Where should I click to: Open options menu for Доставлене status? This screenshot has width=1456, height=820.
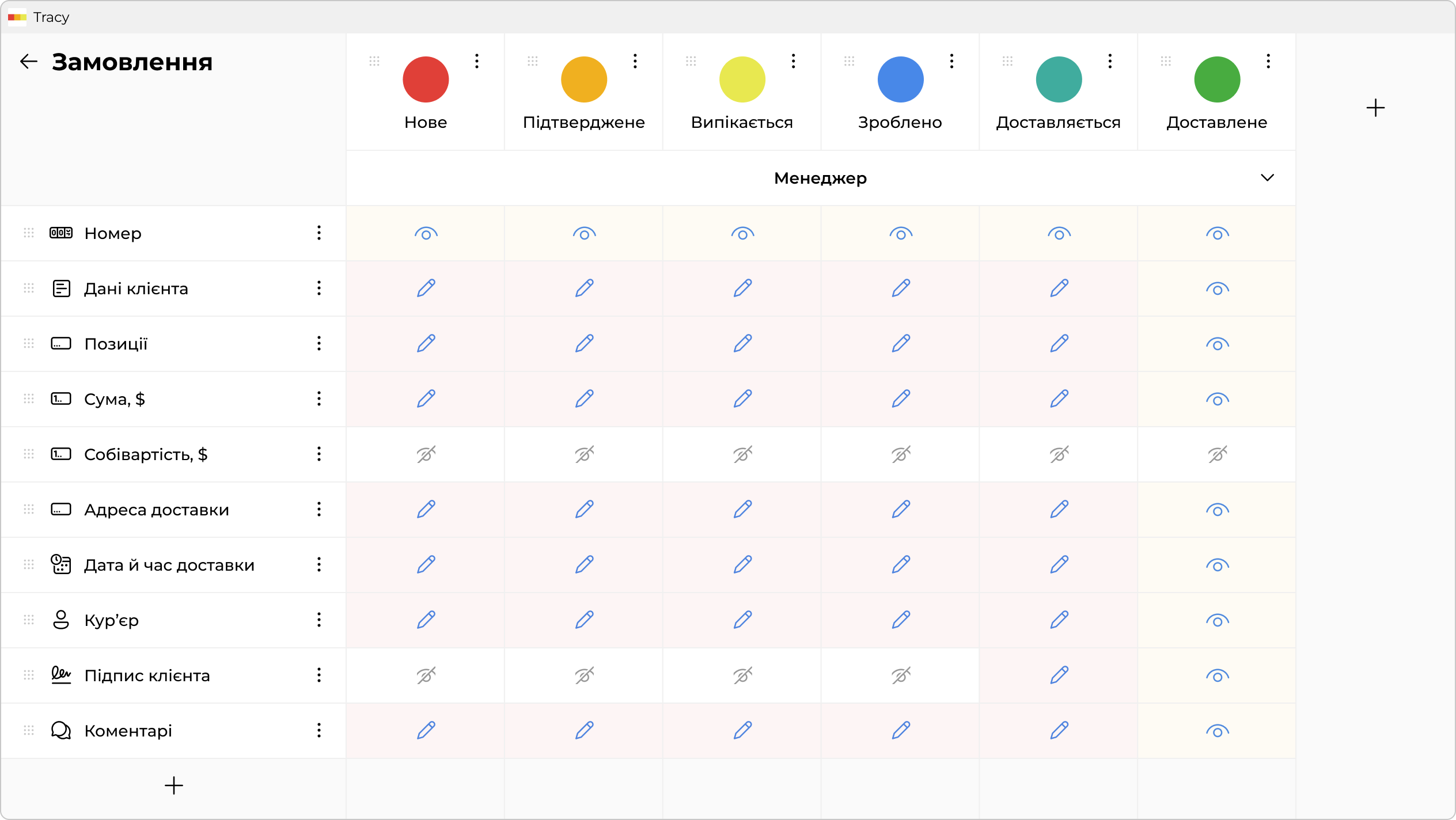1268,61
